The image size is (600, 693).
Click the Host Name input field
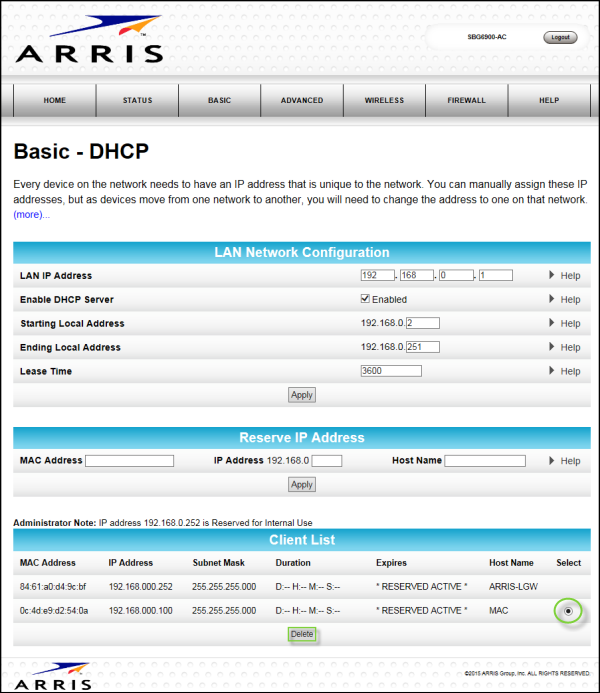pos(485,461)
